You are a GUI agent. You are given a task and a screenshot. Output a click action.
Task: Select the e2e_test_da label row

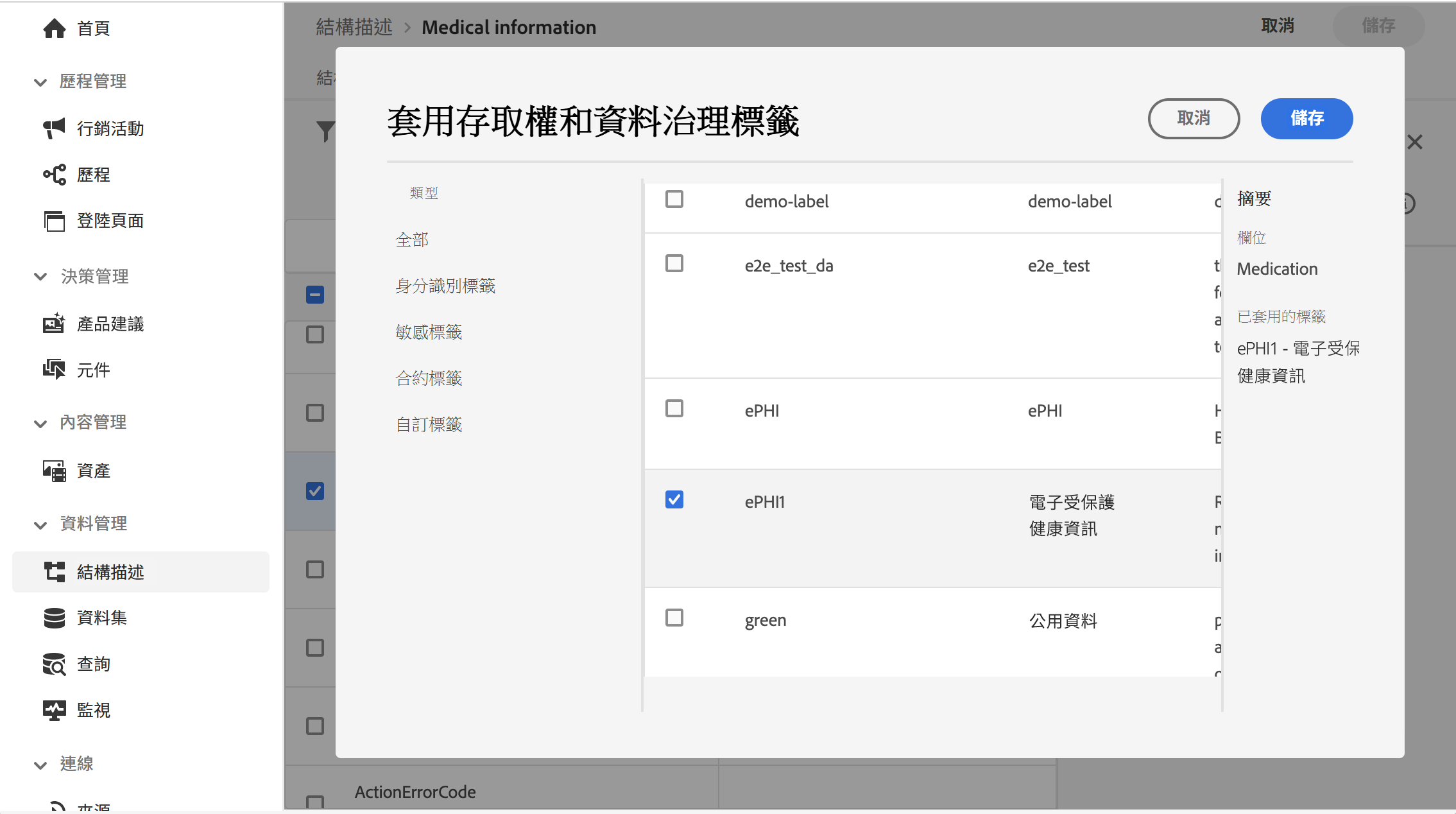tap(789, 266)
